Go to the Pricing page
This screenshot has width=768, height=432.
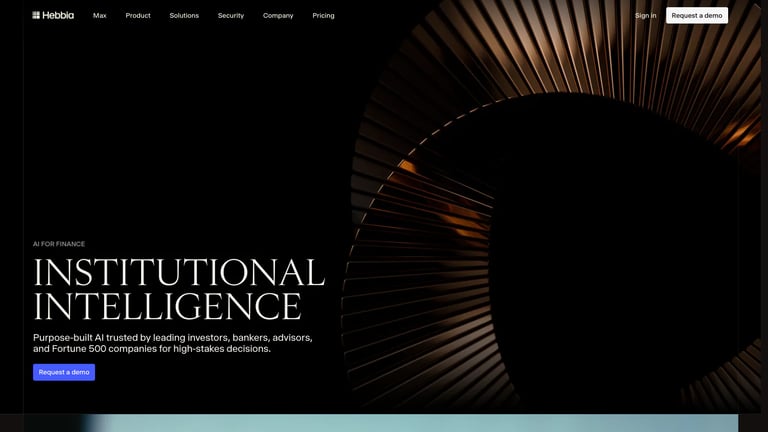[x=323, y=16]
